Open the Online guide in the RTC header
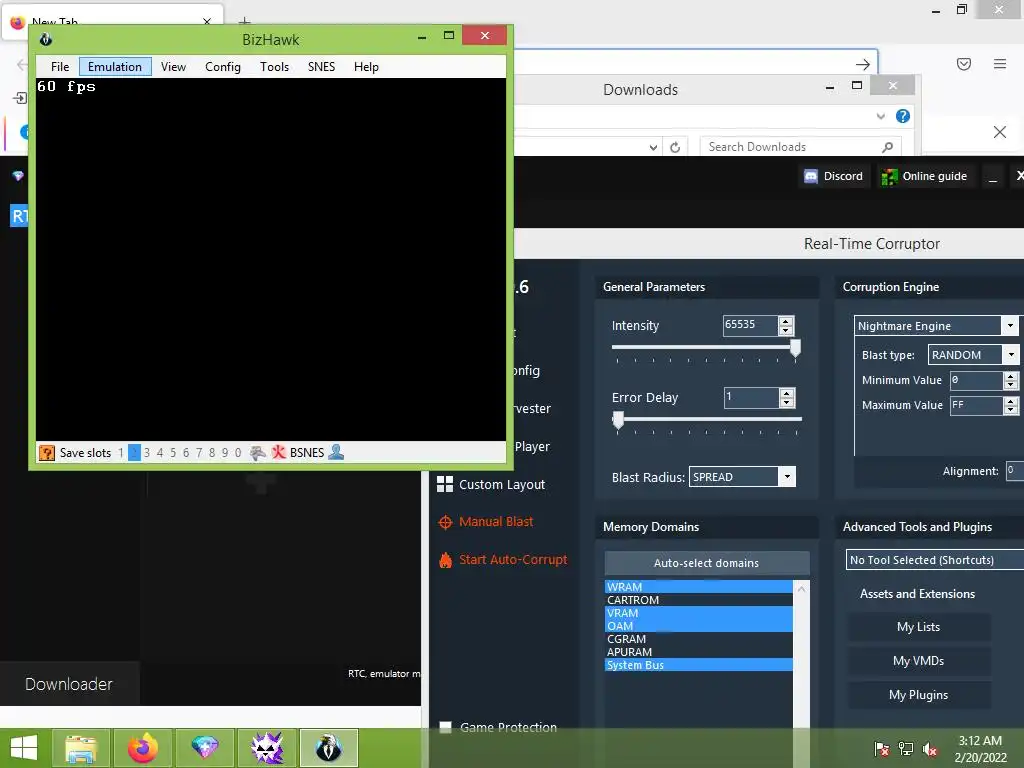This screenshot has height=768, width=1024. [x=924, y=176]
